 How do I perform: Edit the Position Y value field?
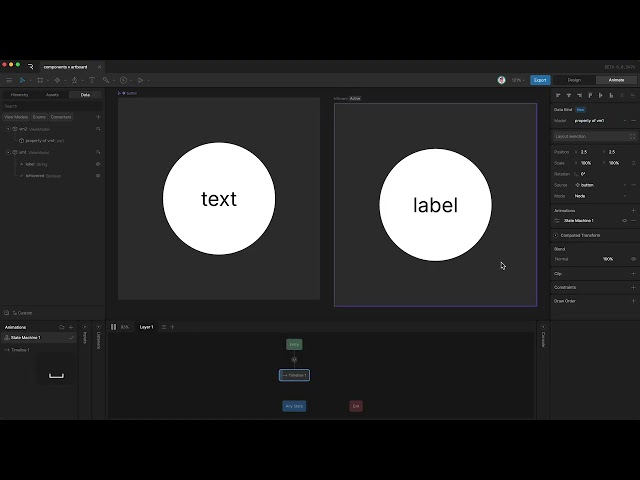tap(617, 152)
